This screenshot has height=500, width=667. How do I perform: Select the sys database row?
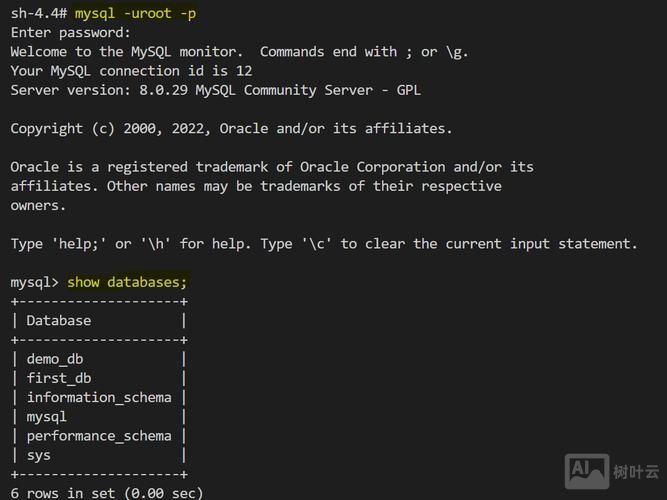coord(38,455)
